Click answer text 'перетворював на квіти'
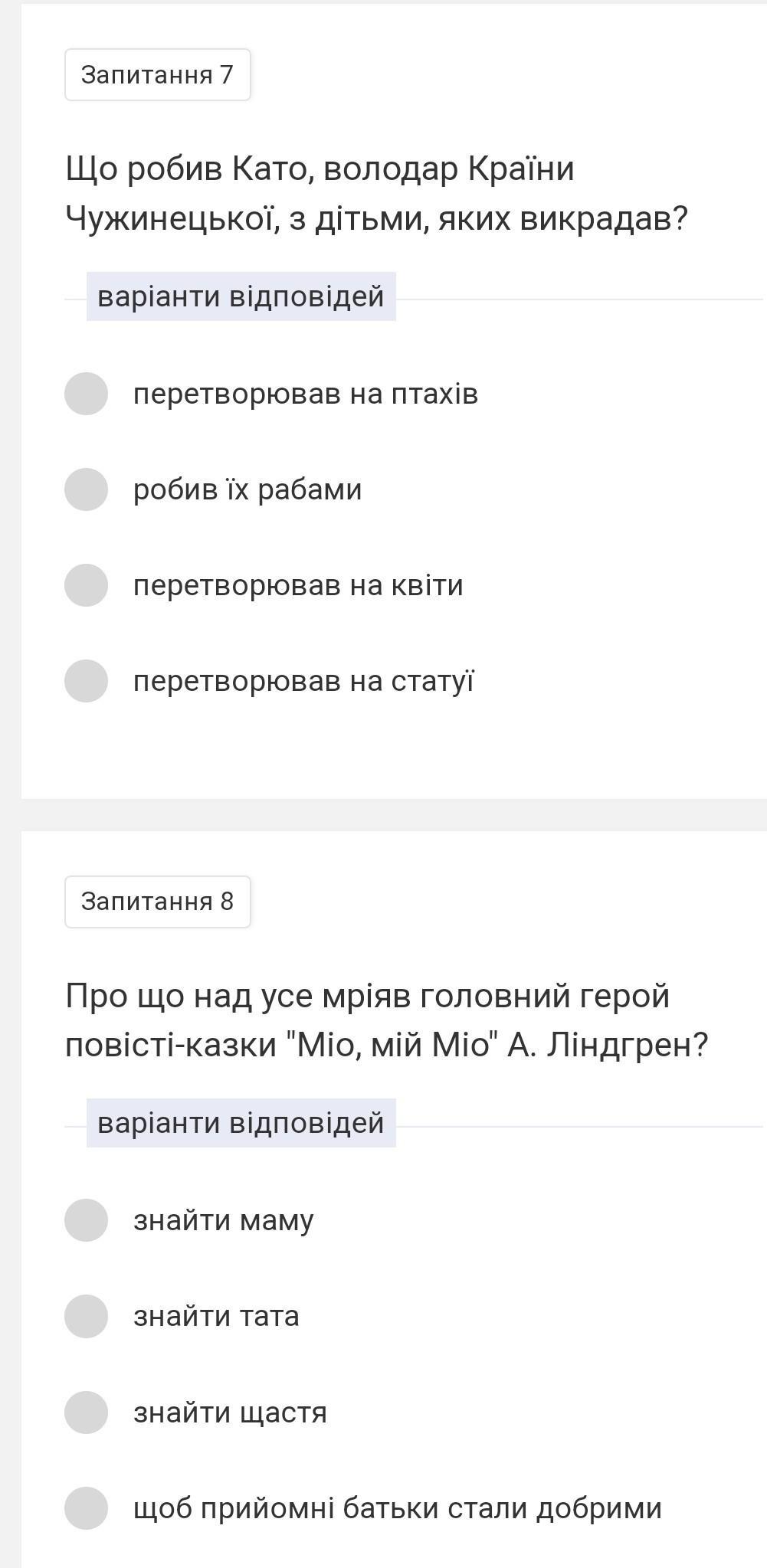The width and height of the screenshot is (767, 1568). coord(298,585)
